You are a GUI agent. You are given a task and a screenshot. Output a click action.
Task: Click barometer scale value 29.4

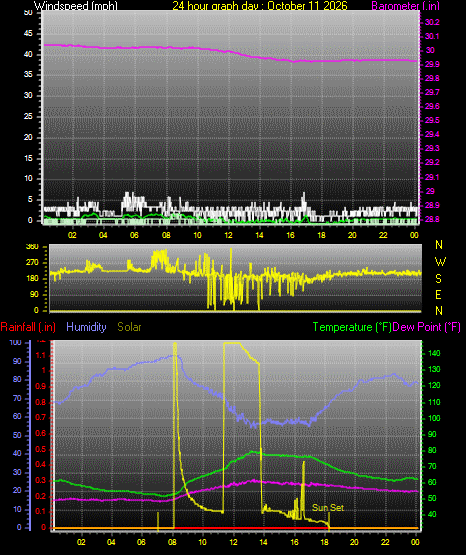432,135
